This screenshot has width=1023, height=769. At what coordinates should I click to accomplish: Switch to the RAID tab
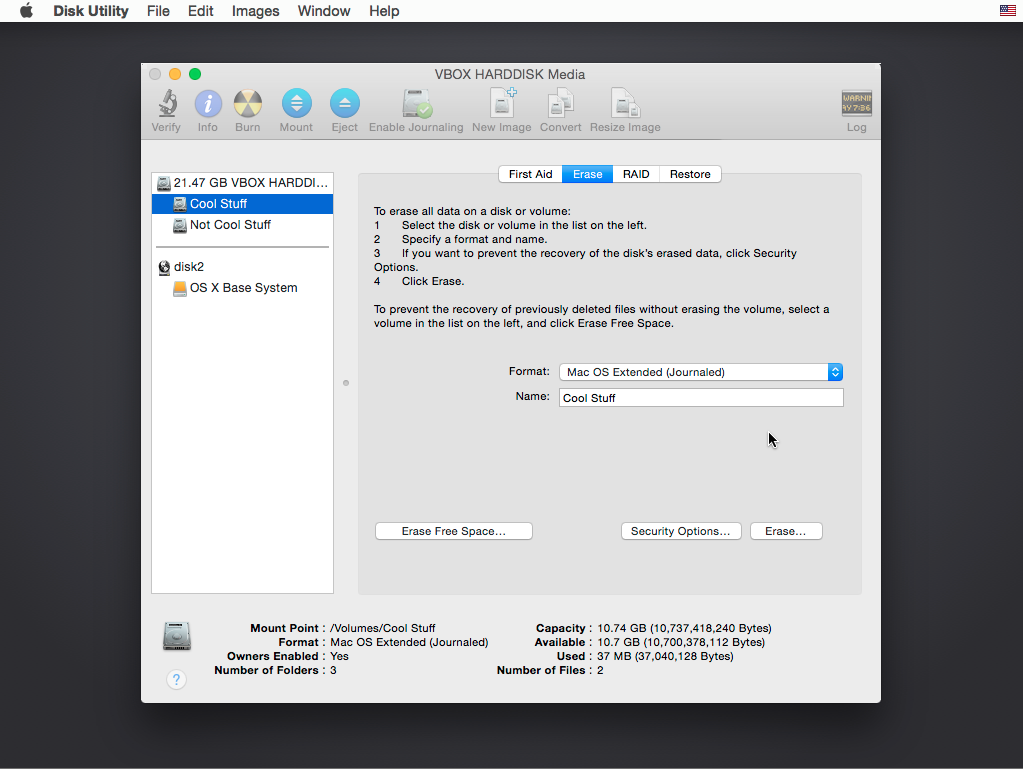(x=636, y=174)
